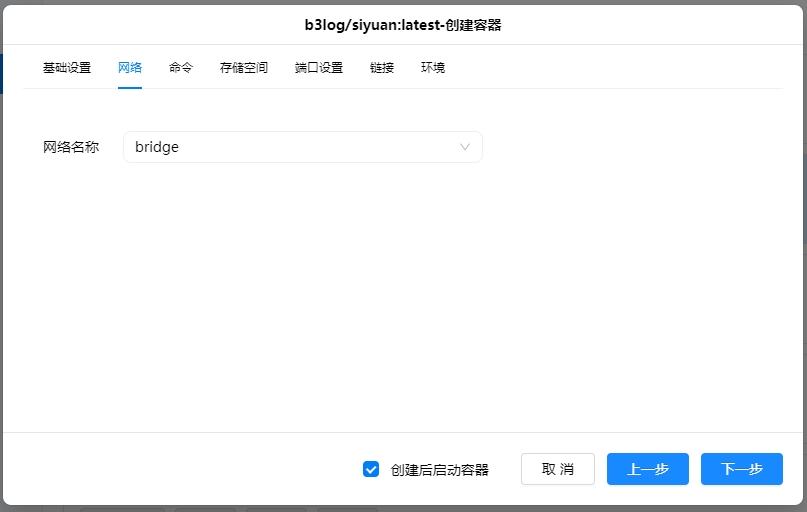The width and height of the screenshot is (807, 512).
Task: Open the 端口设置 tab
Action: click(319, 68)
